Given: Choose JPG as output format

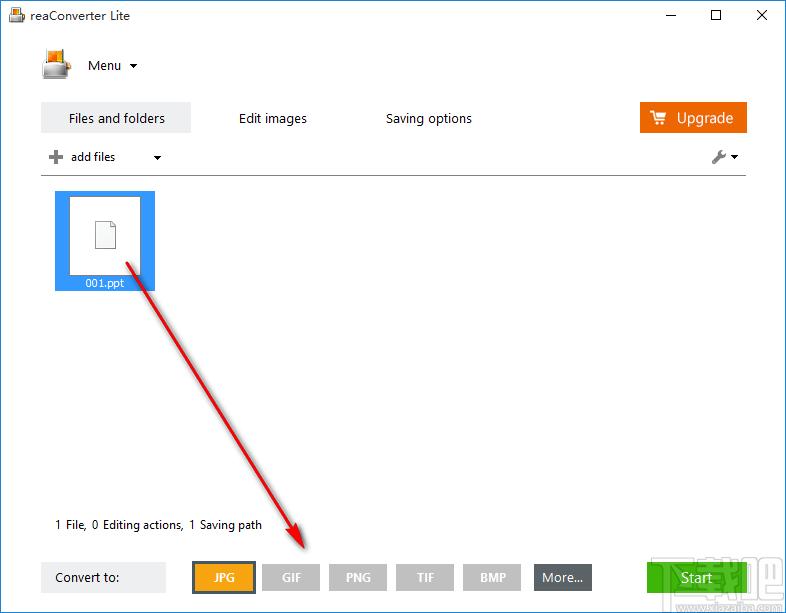Looking at the screenshot, I should coord(224,577).
